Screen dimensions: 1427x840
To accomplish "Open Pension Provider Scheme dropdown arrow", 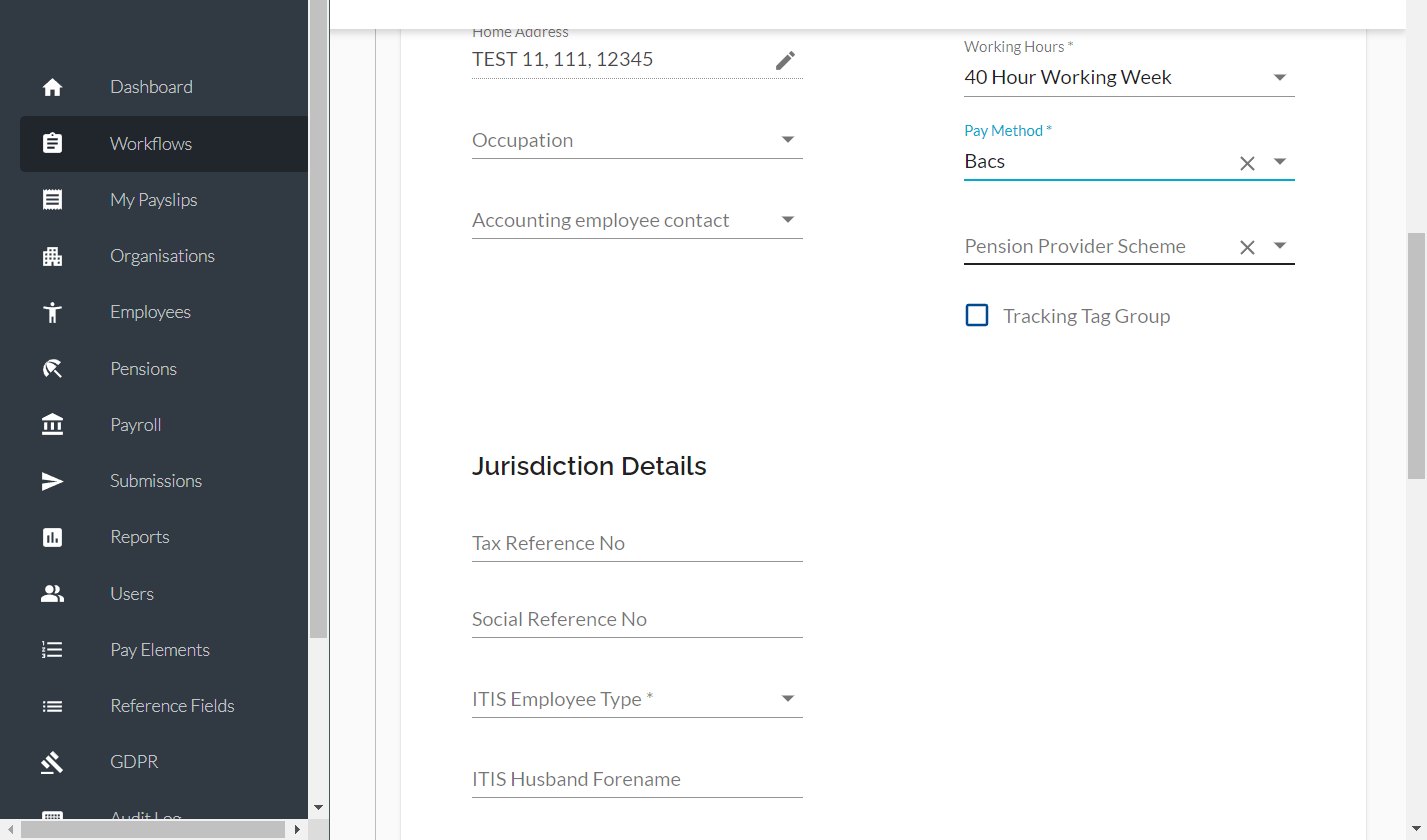I will (x=1280, y=246).
